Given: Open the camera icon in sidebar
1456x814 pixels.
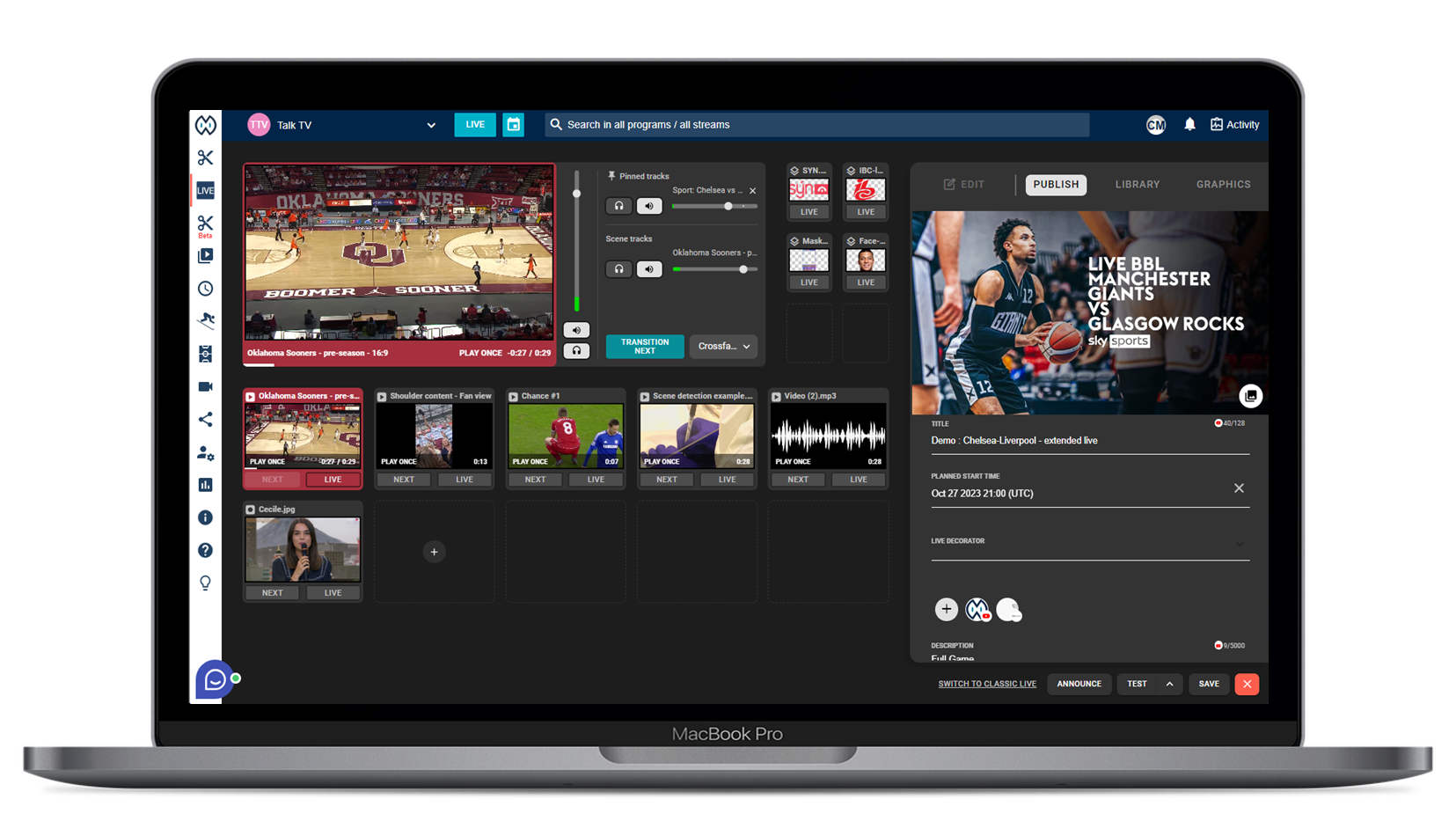Looking at the screenshot, I should pos(205,386).
